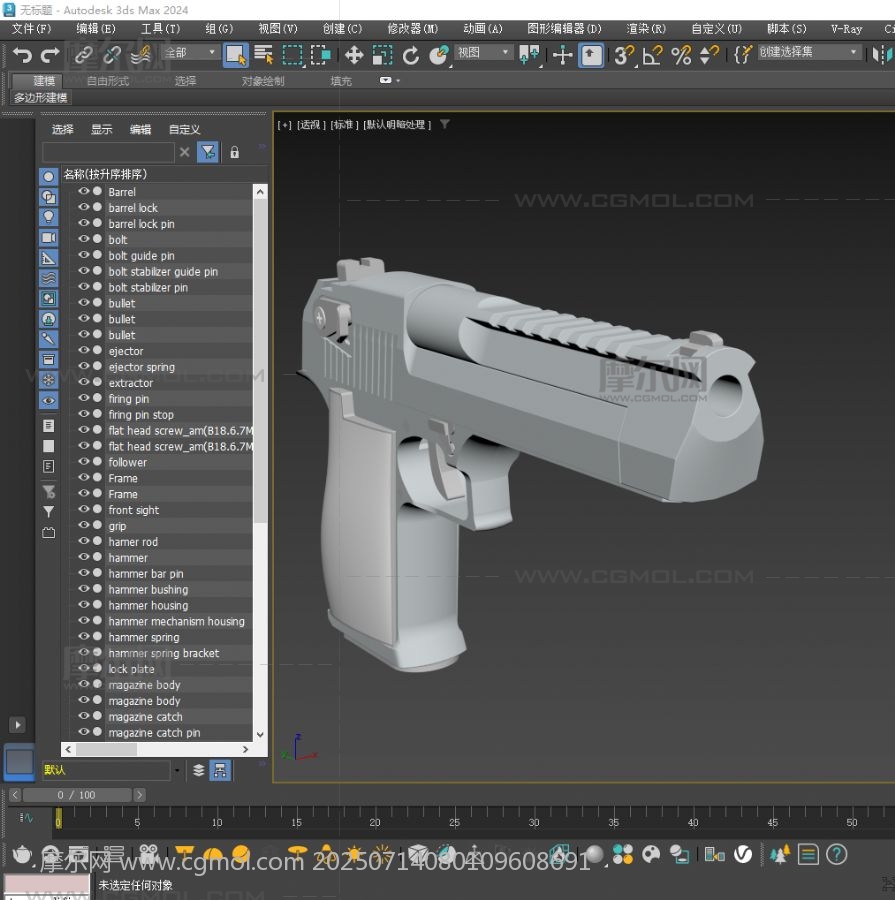The image size is (895, 900).
Task: Open the 全部 selection filter dropdown
Action: [190, 52]
